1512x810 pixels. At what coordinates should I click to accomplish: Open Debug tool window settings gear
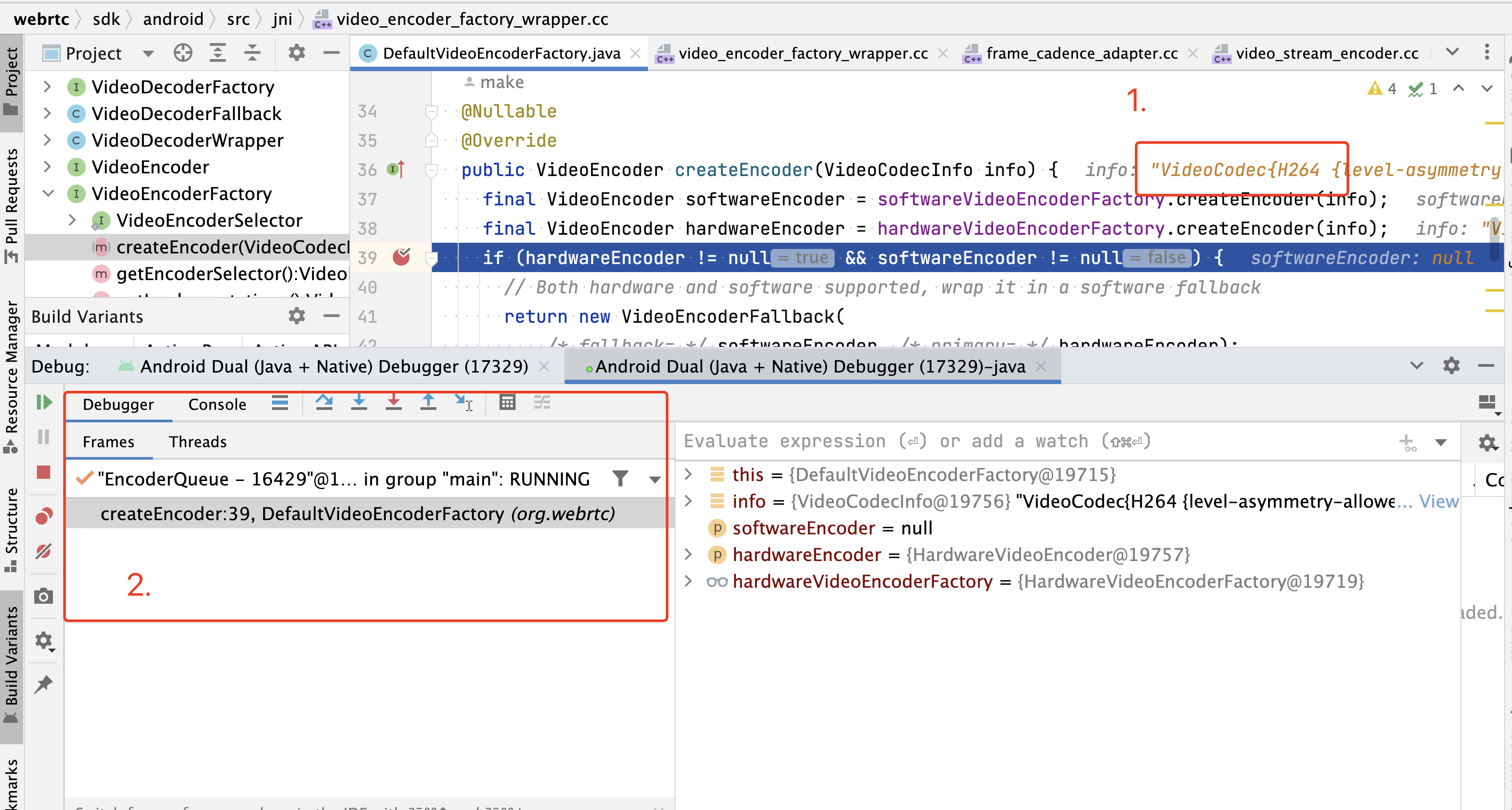(x=1452, y=366)
